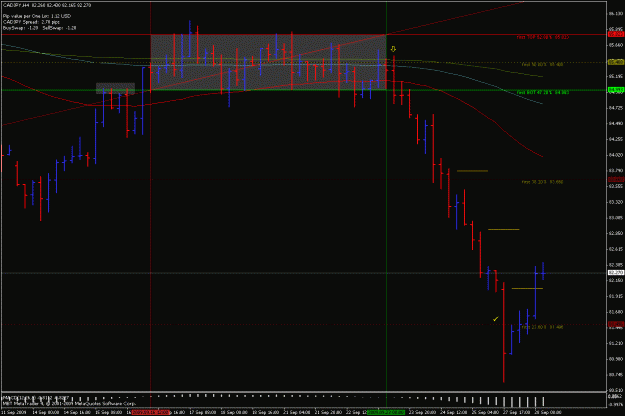Click the MBT MetaTrader 4 copyright text
The height and width of the screenshot is (416, 625).
coord(69,404)
